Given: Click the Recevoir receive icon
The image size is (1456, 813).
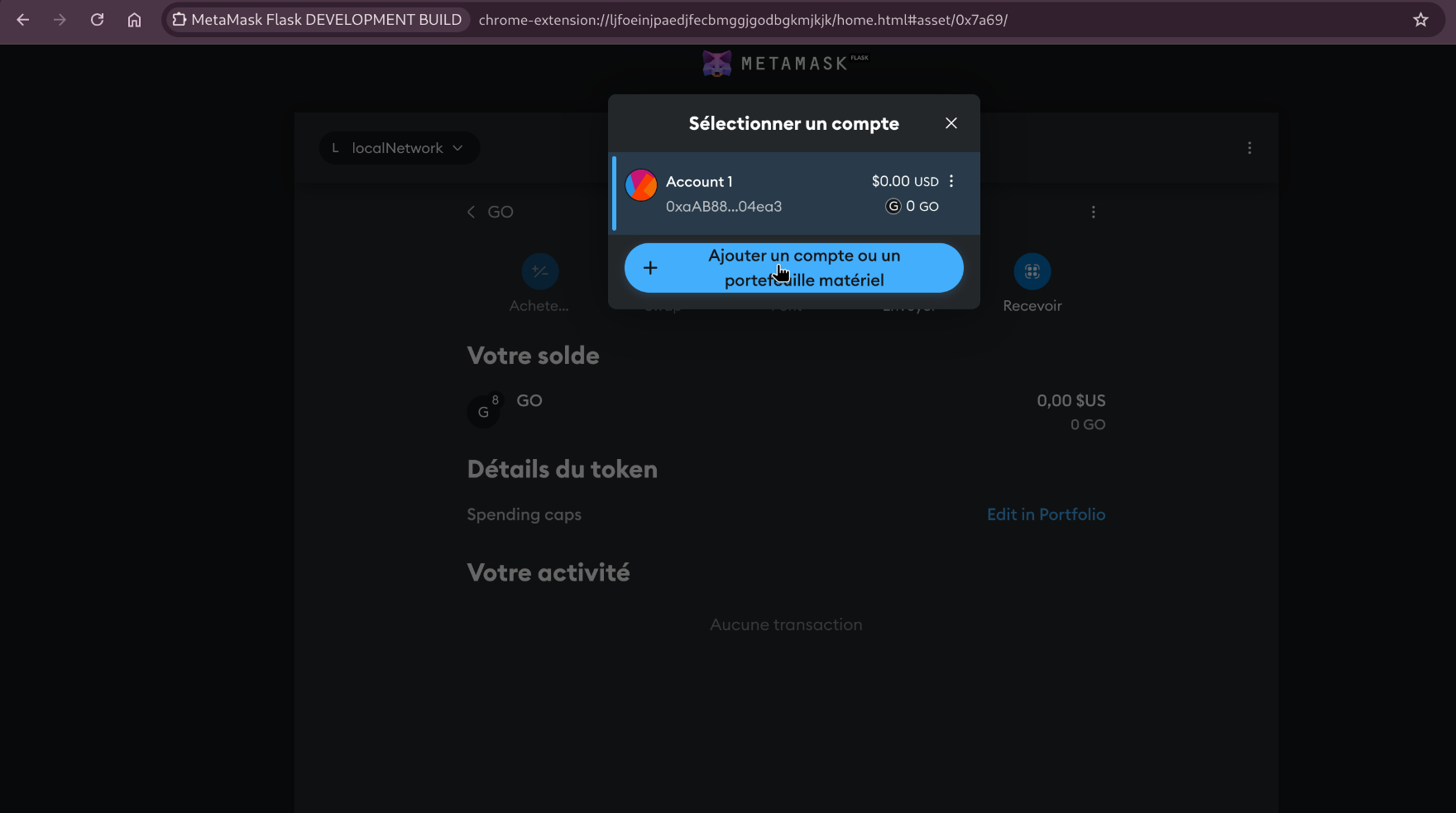Looking at the screenshot, I should pos(1032,271).
